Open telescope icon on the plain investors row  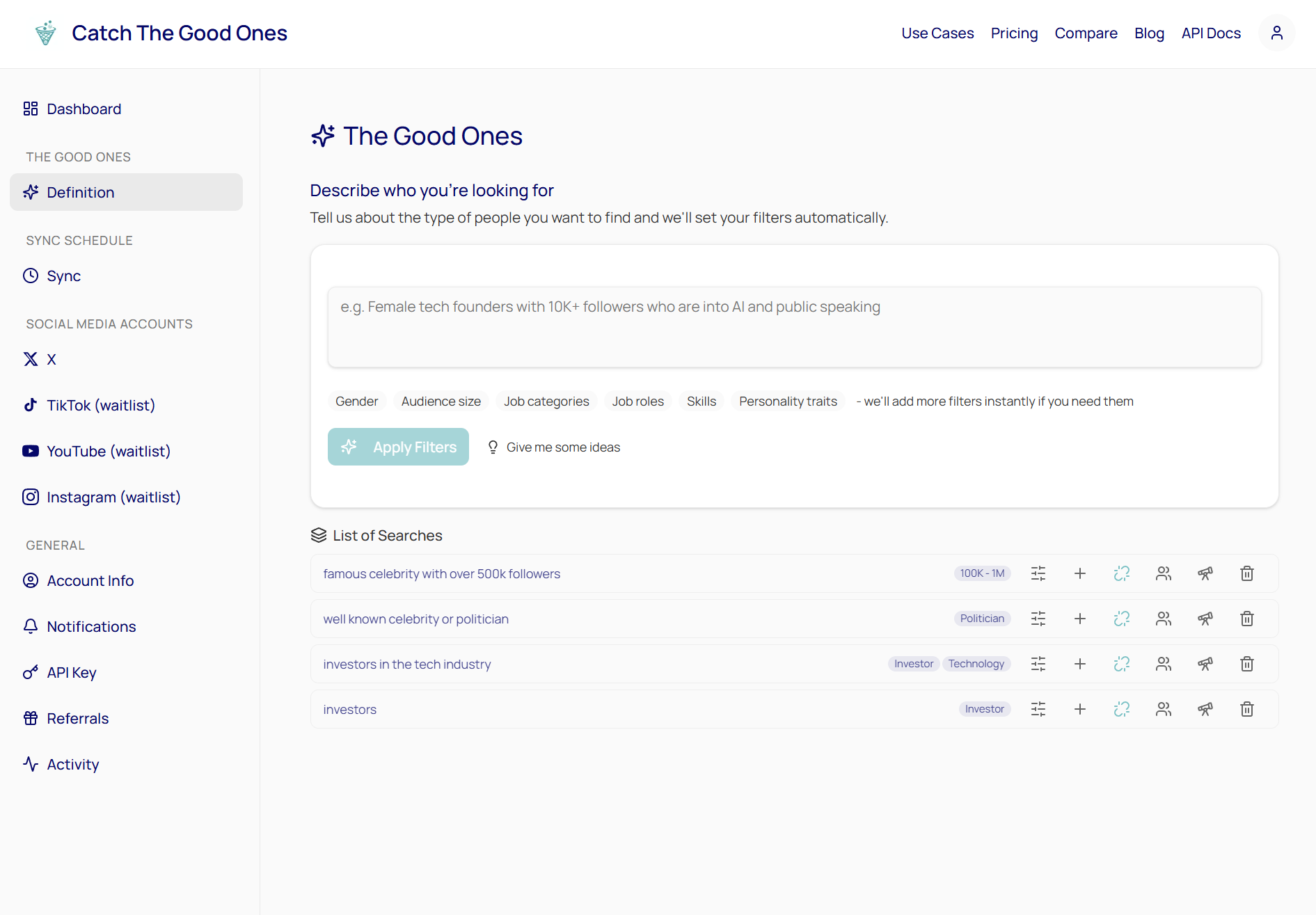1205,709
